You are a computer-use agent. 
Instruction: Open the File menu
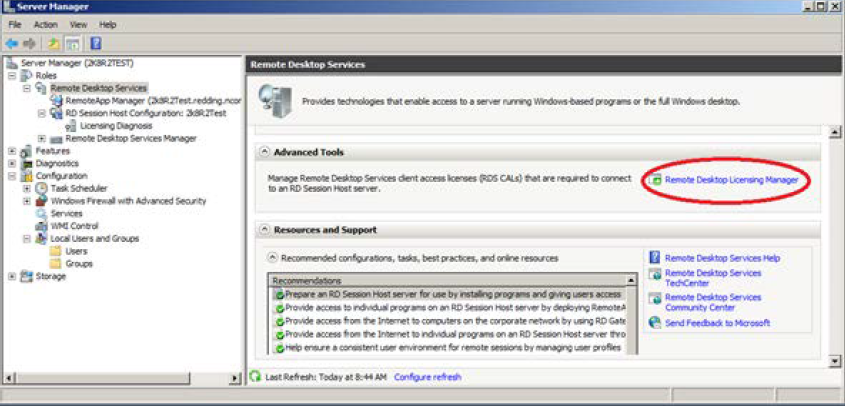pos(15,25)
